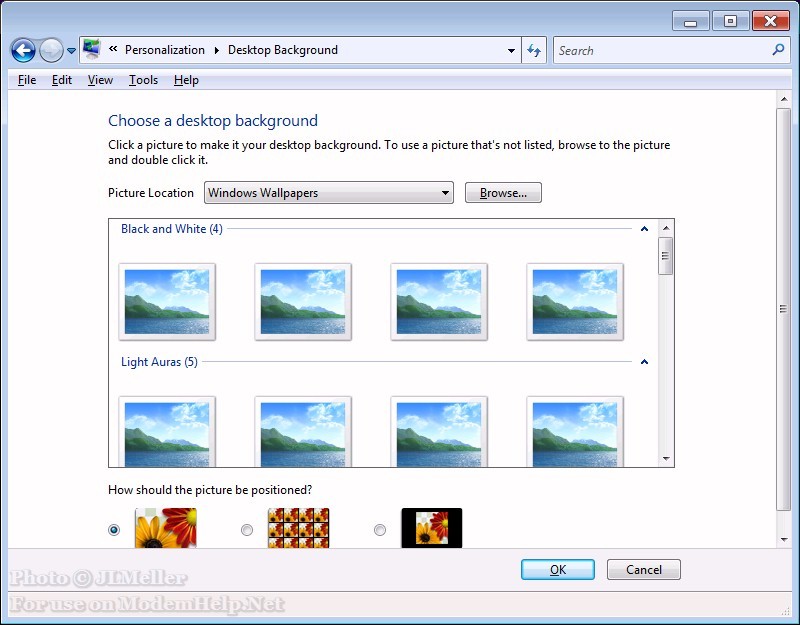
Task: Expand the address bar history dropdown
Action: click(x=511, y=51)
